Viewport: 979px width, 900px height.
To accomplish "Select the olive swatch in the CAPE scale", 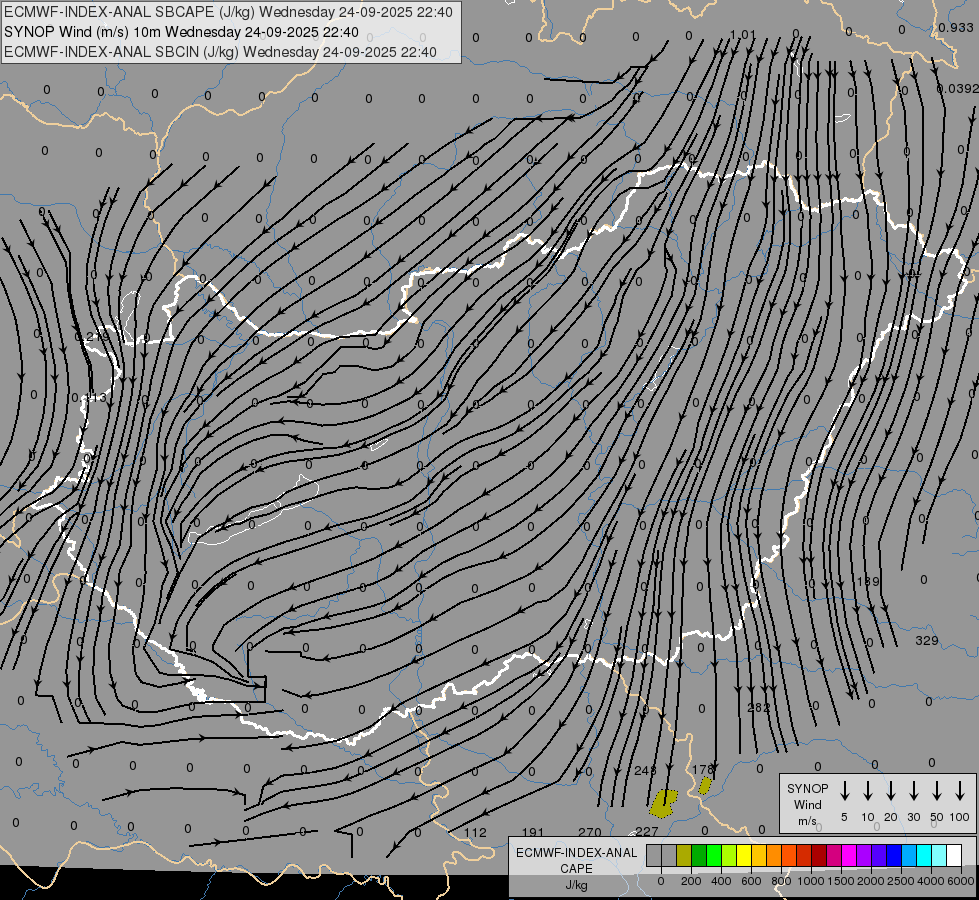I will pos(684,855).
